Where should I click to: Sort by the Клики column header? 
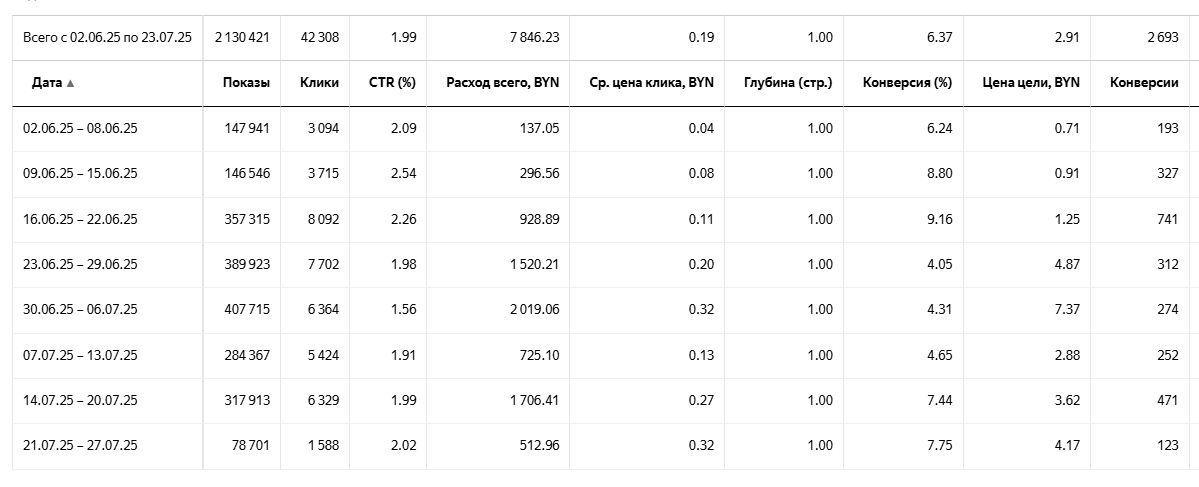click(x=319, y=83)
